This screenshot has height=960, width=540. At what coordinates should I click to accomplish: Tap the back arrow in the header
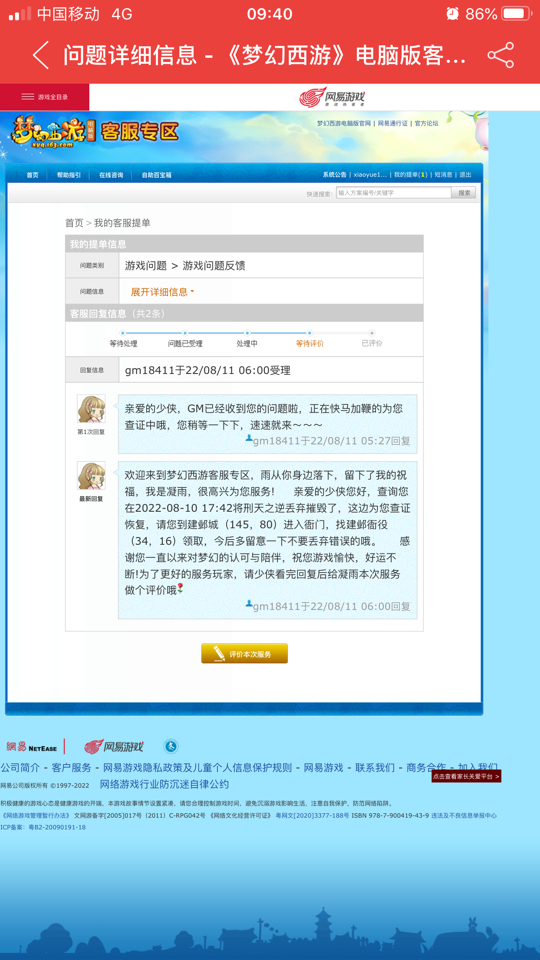pyautogui.click(x=40, y=56)
